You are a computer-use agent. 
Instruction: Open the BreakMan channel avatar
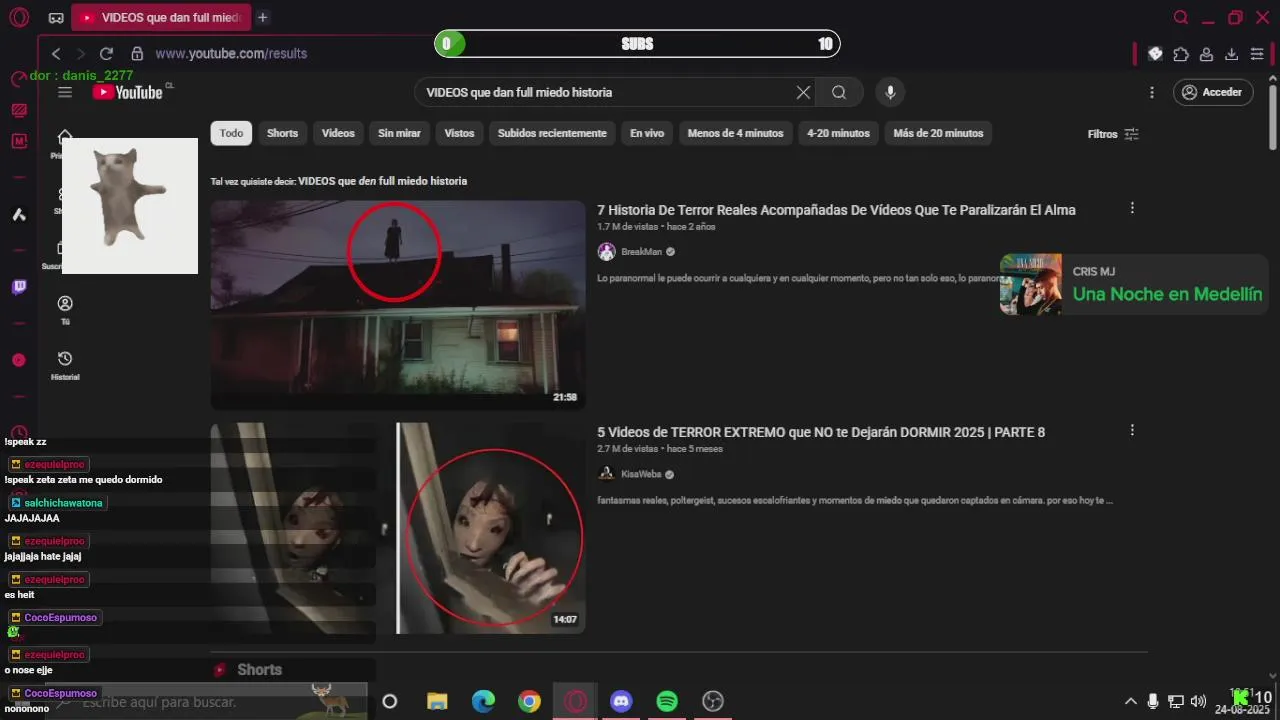[606, 252]
